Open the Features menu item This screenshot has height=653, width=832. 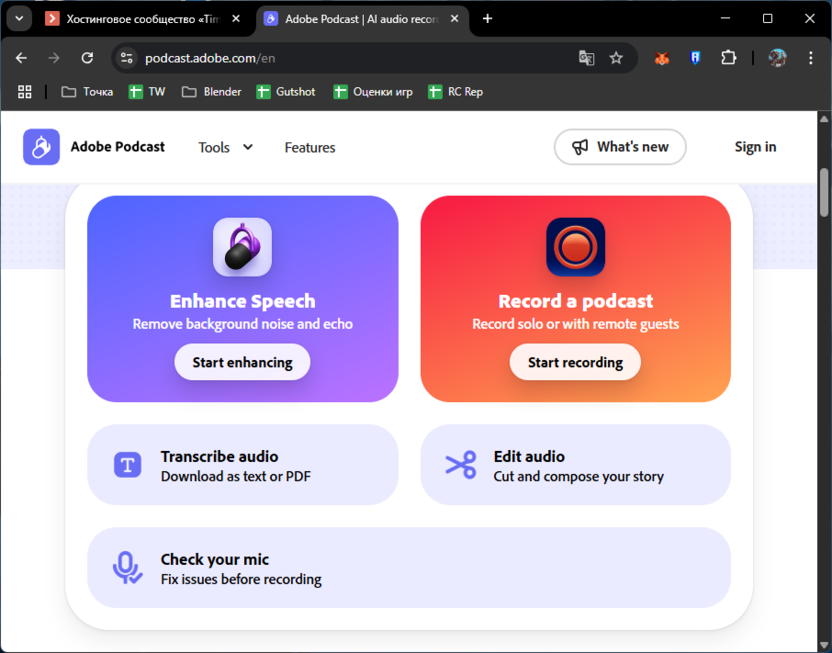click(310, 147)
